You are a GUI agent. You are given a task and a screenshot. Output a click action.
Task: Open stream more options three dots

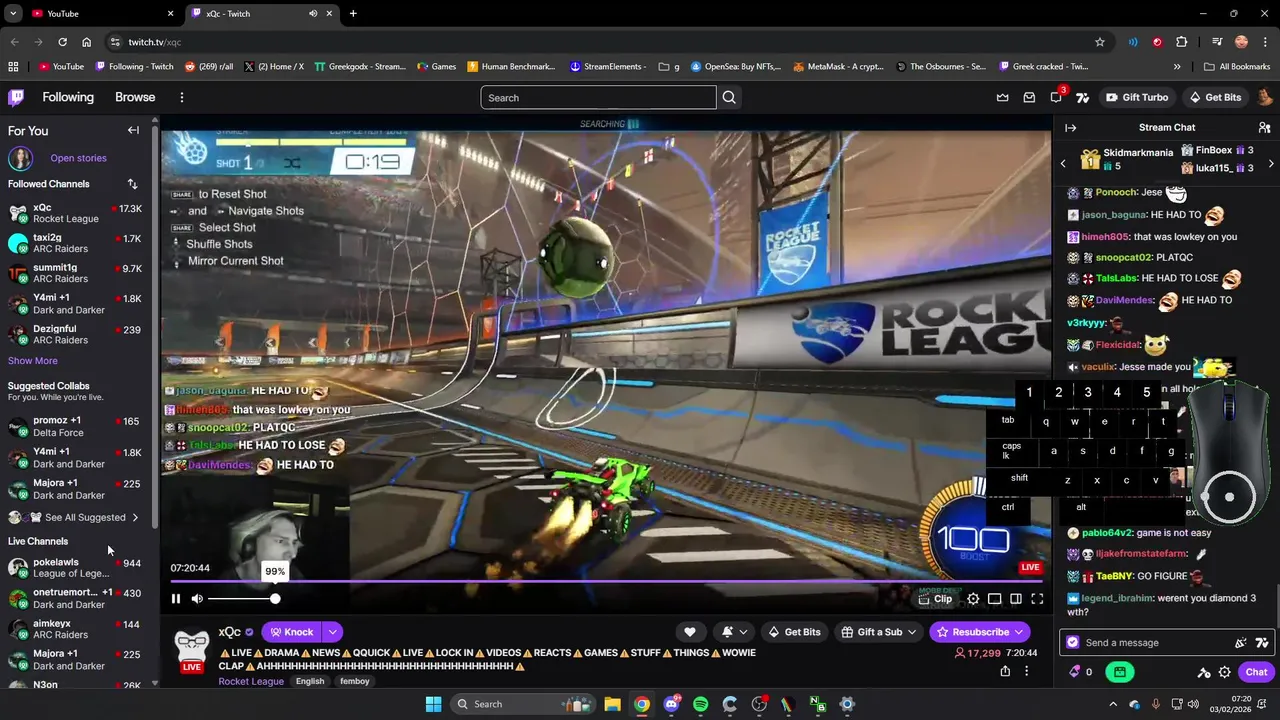[x=1026, y=671]
